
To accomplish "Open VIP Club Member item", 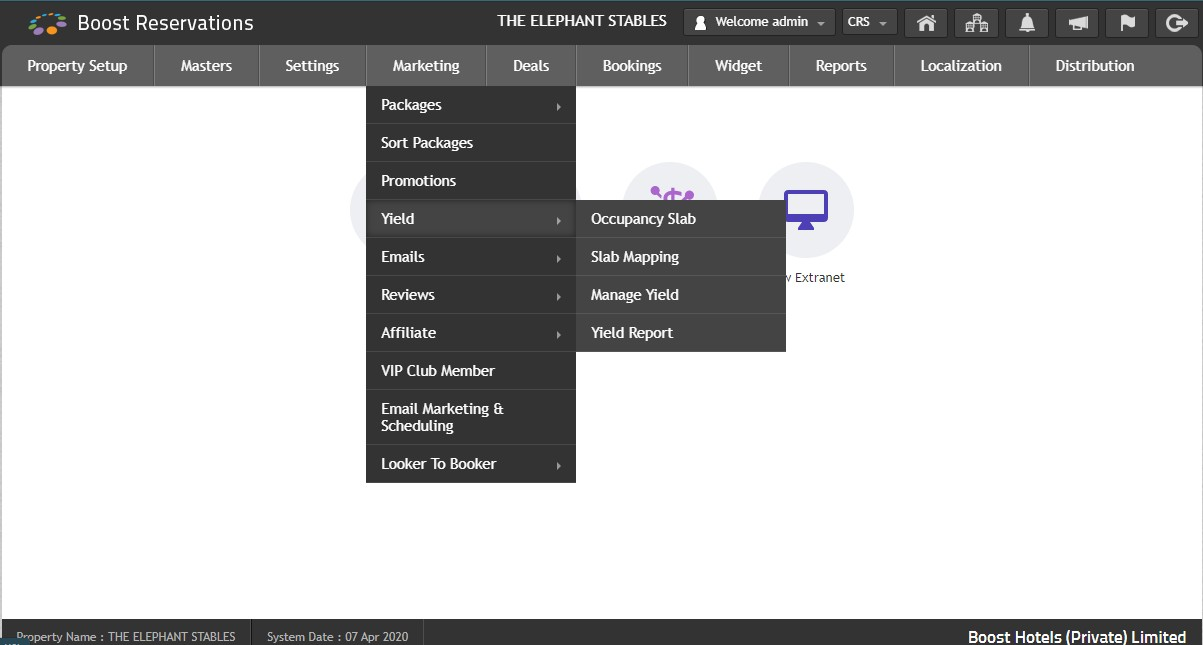I will [470, 371].
